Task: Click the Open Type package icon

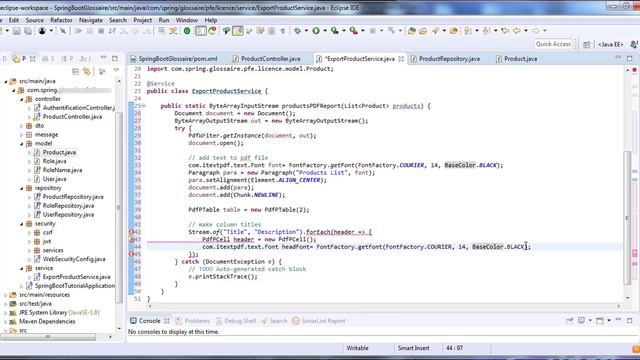Action: tap(411, 31)
